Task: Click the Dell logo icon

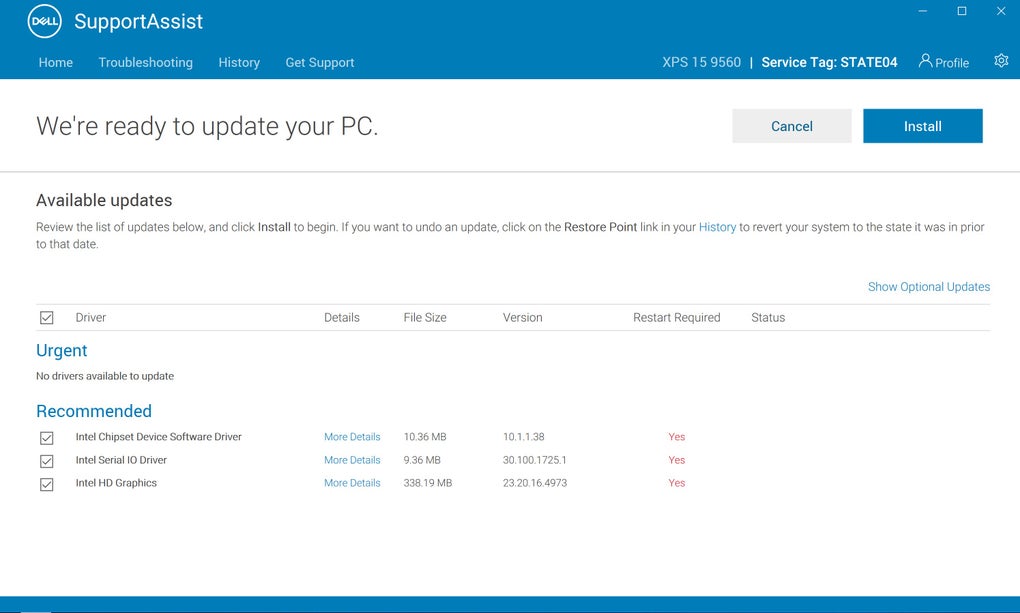Action: click(x=45, y=21)
